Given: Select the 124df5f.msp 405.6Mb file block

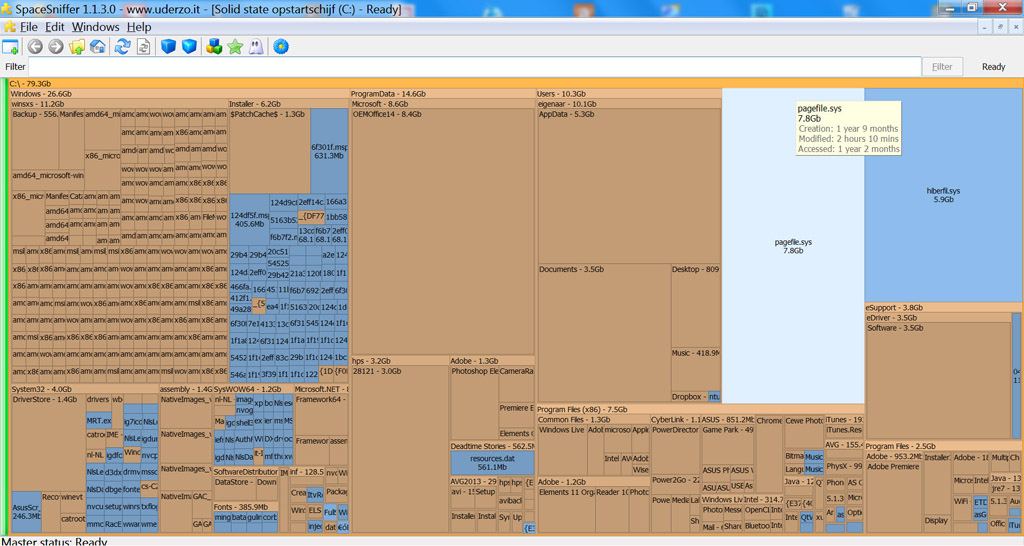Looking at the screenshot, I should (249, 219).
